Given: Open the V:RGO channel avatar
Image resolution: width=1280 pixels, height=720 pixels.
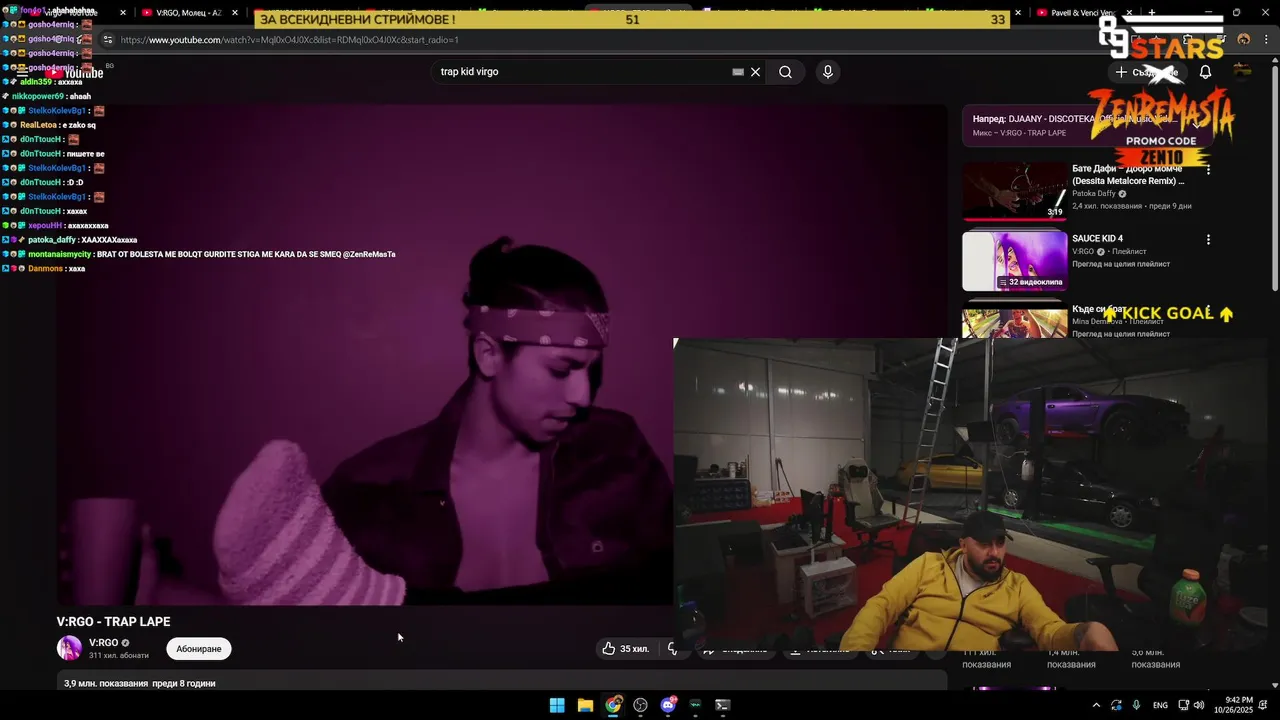Looking at the screenshot, I should (69, 648).
